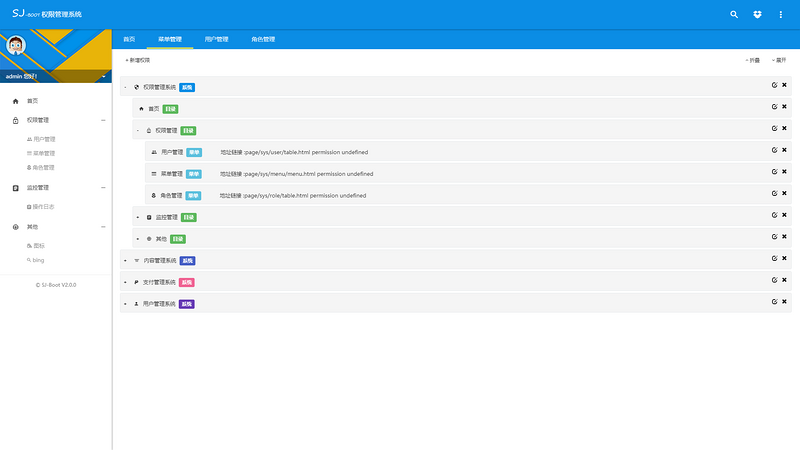Click the © SJ-Boot V2.0.0 footer text
Viewport: 800px width, 450px height.
[x=56, y=285]
